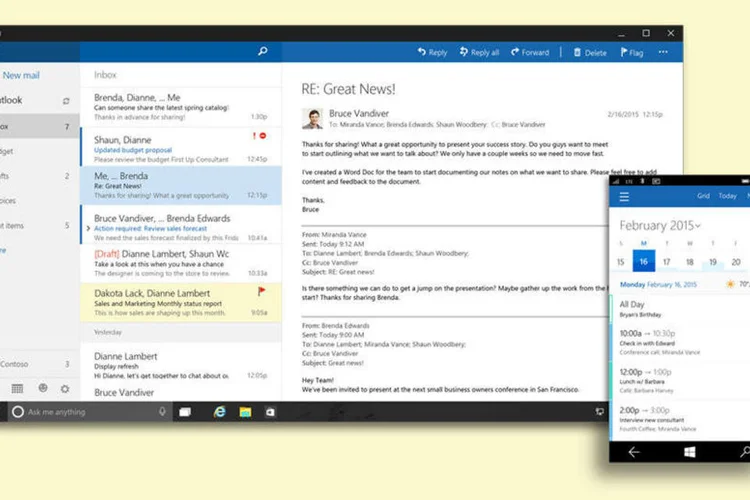Select day 16 in phone calendar
Image resolution: width=750 pixels, height=500 pixels.
point(644,261)
